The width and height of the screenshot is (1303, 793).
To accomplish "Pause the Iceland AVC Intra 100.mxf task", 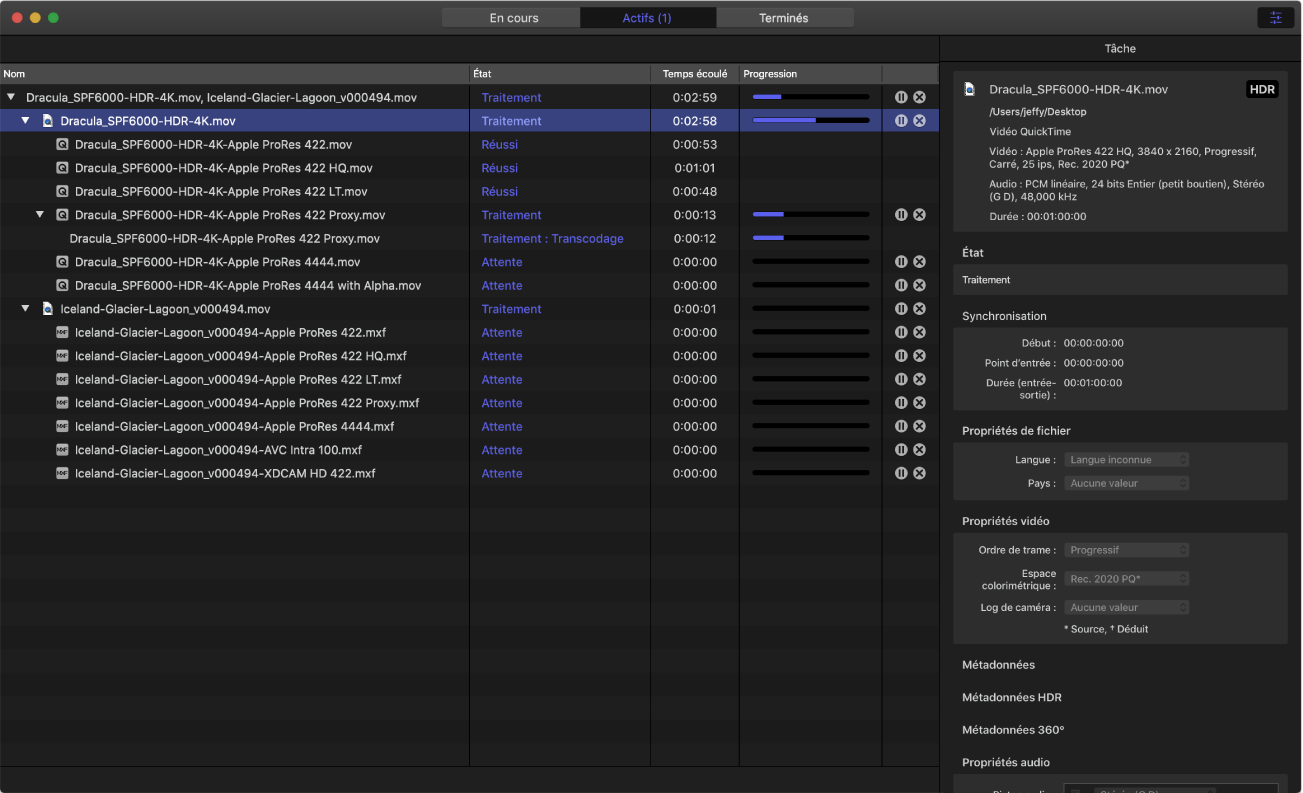I will [901, 450].
